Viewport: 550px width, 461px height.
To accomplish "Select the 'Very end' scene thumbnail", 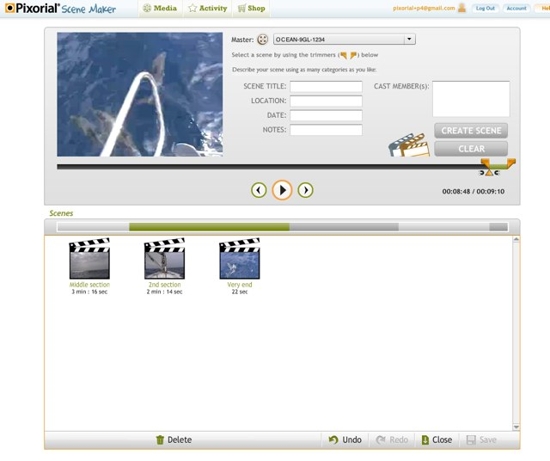I will click(240, 259).
